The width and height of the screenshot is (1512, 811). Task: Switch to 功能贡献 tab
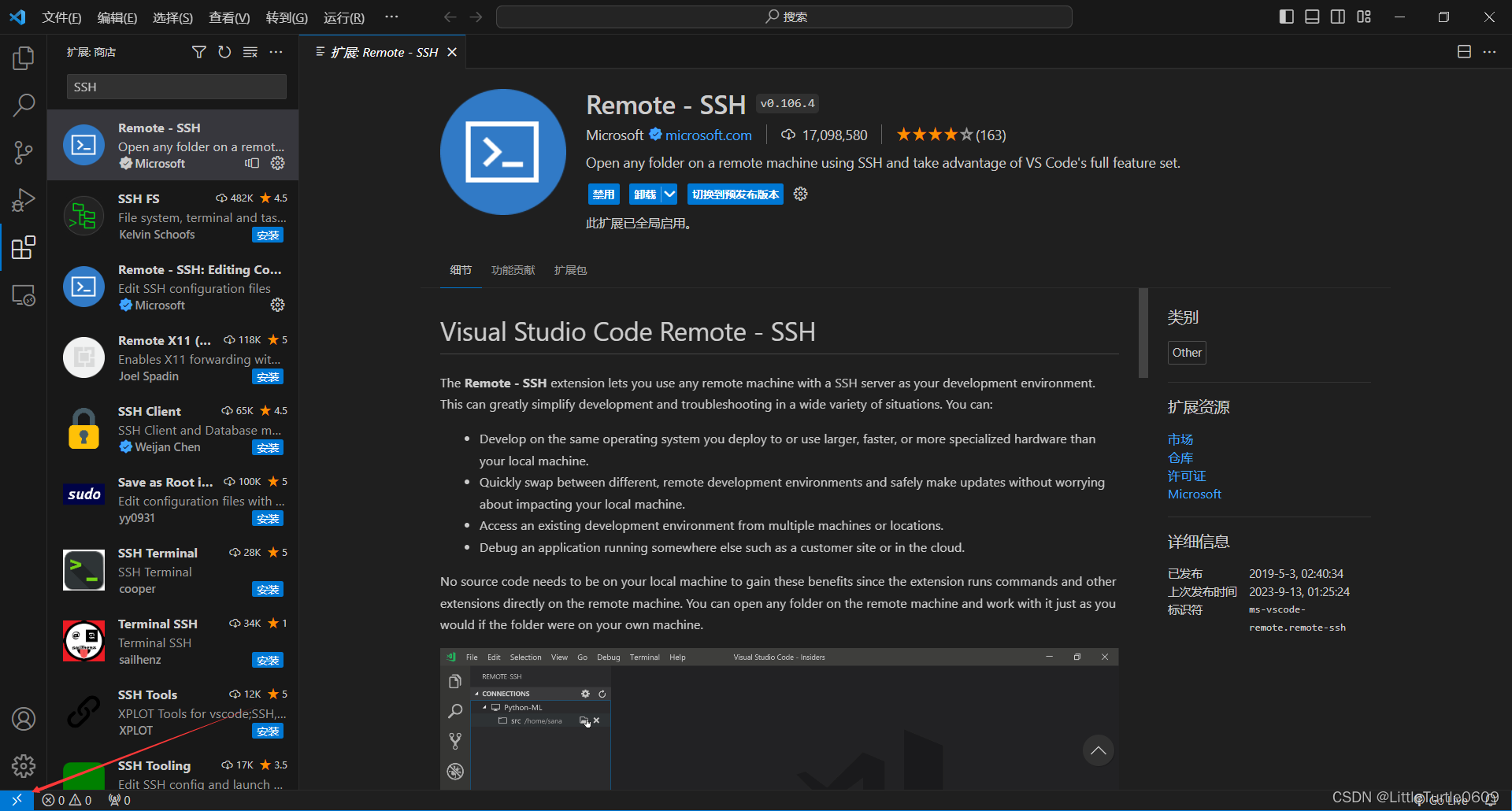[513, 270]
